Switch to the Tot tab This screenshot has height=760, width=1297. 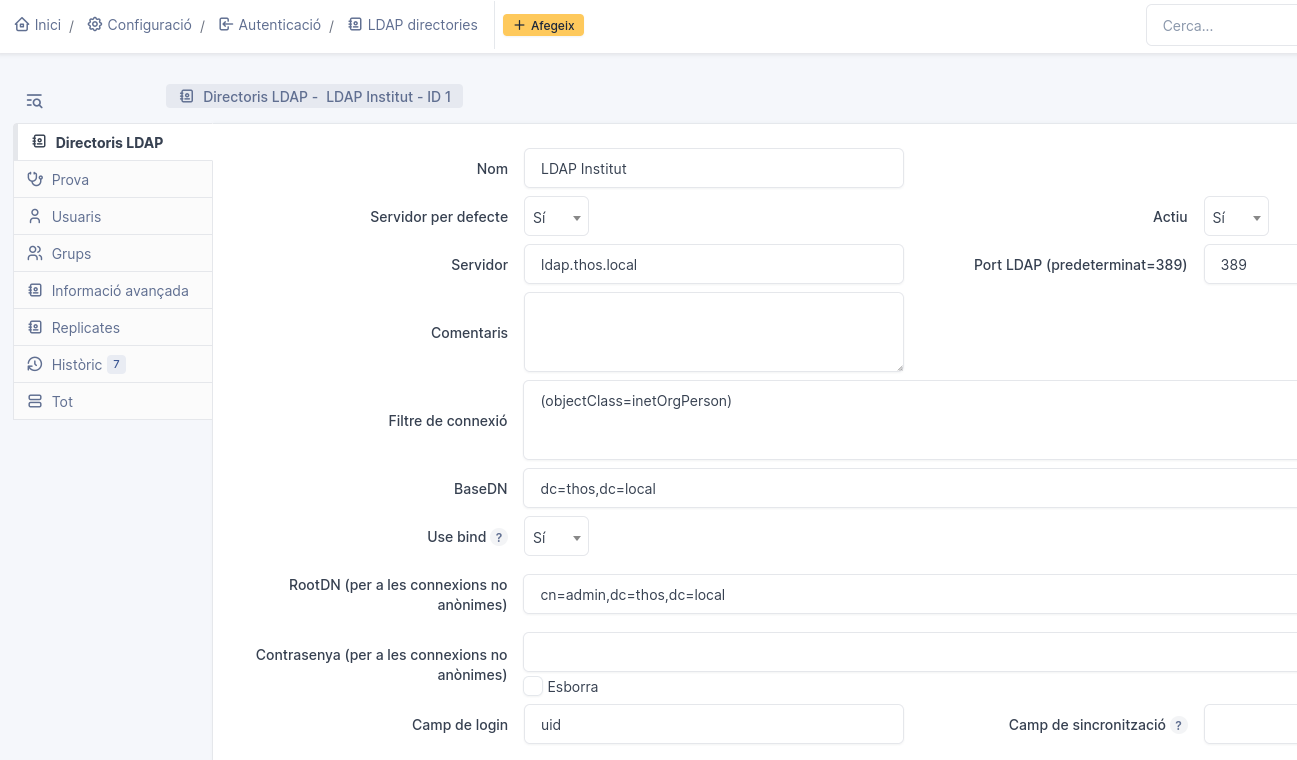(x=113, y=402)
